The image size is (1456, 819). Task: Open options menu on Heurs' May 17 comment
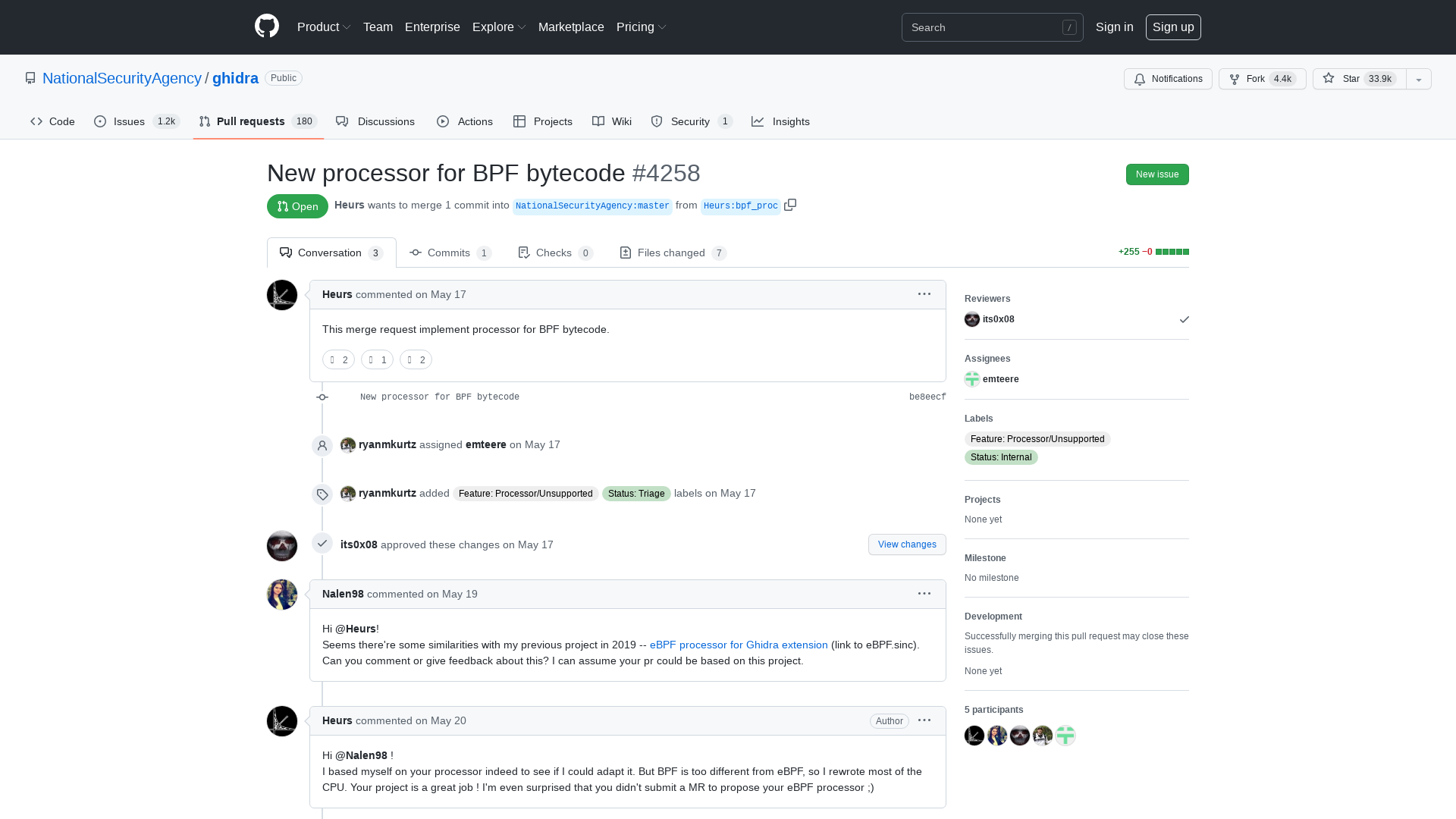924,294
